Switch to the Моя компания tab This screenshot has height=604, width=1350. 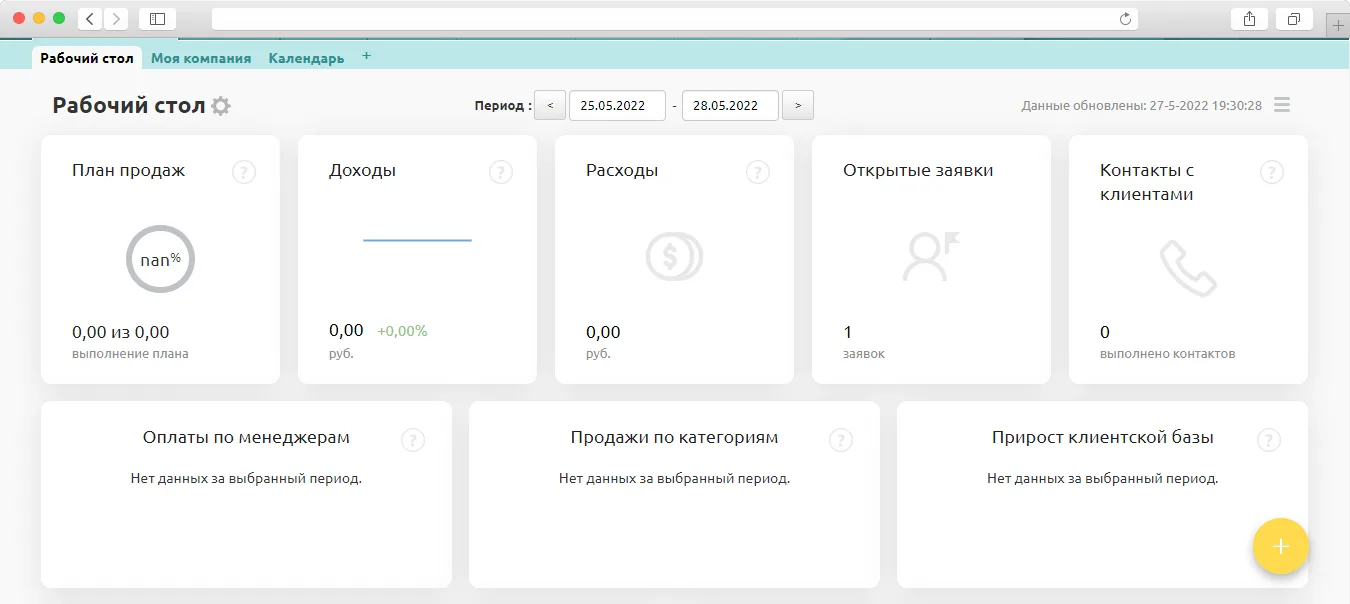click(x=201, y=58)
